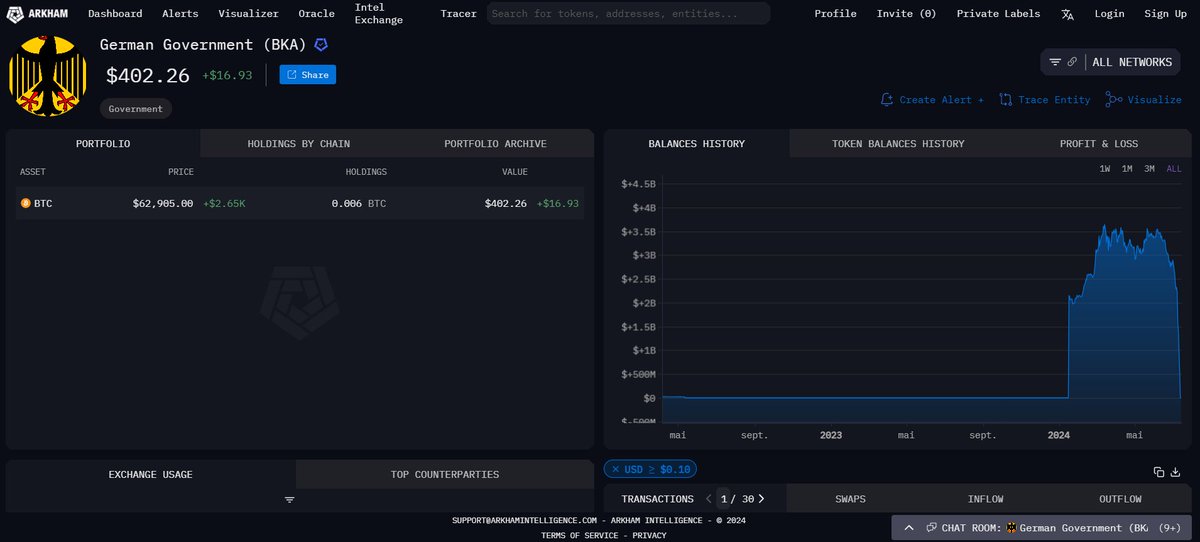Screen dimensions: 1200x542
Task: Click the filter icon under Exchange Usage
Action: coord(289,499)
